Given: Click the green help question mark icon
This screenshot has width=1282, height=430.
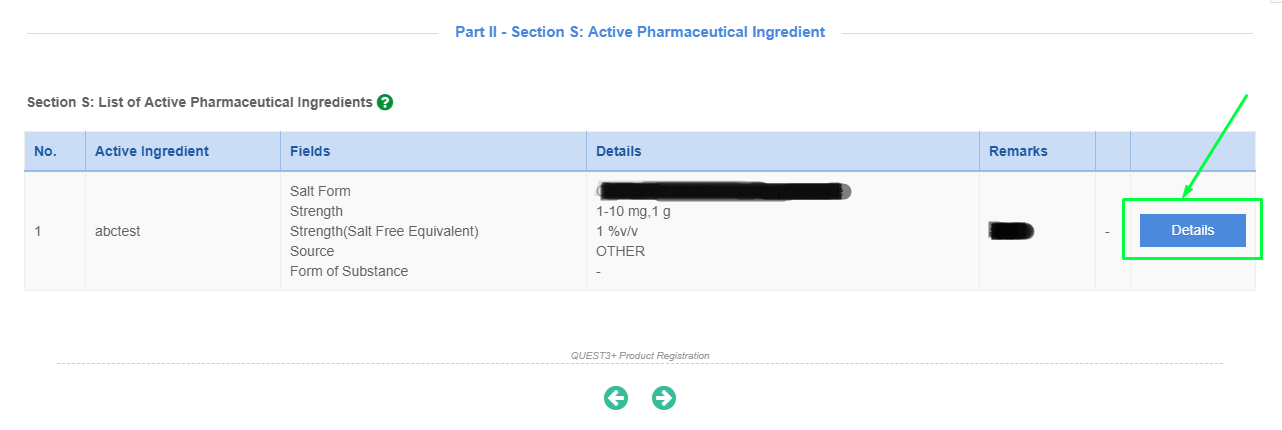Looking at the screenshot, I should coord(385,102).
